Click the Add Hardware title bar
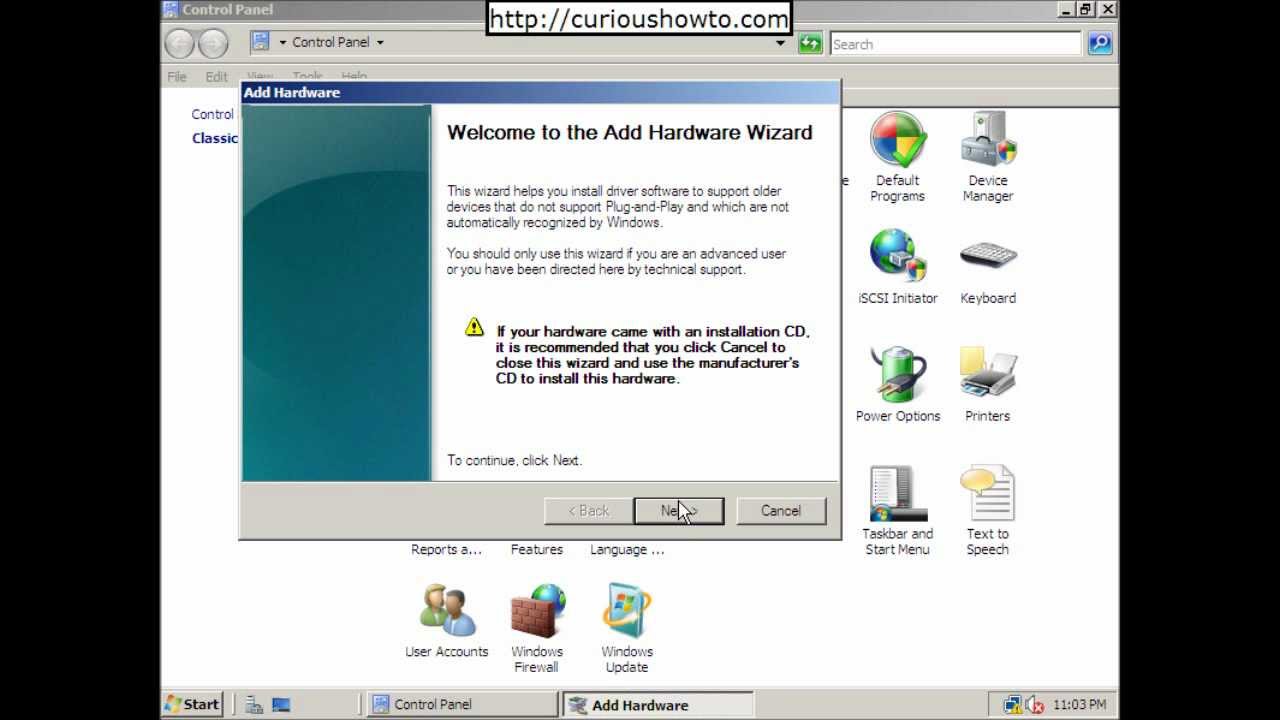This screenshot has width=1280, height=720. (x=540, y=92)
